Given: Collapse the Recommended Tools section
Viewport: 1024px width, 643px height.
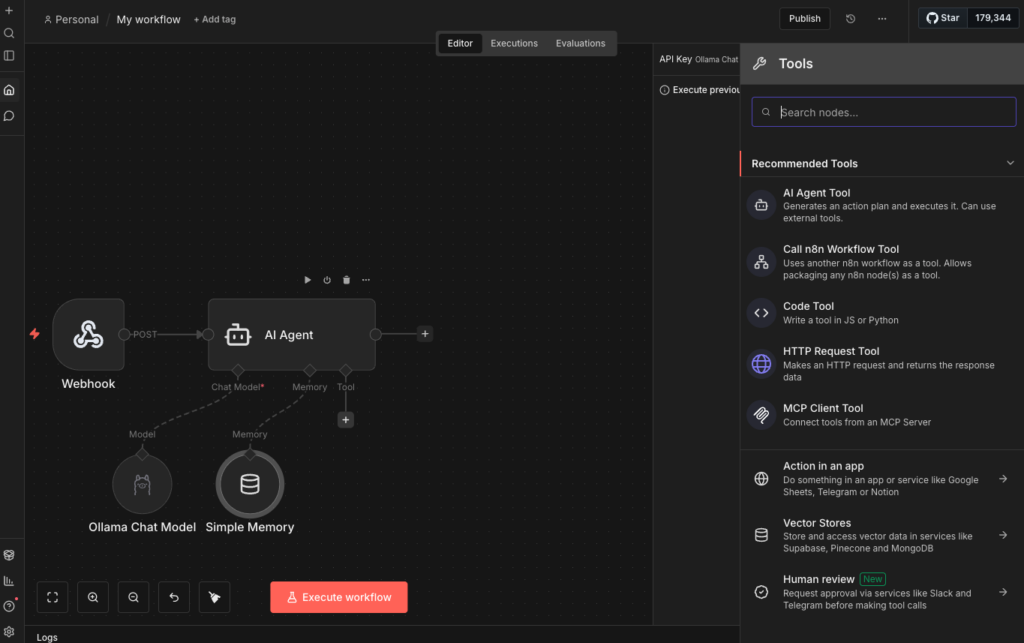Looking at the screenshot, I should pyautogui.click(x=1009, y=163).
